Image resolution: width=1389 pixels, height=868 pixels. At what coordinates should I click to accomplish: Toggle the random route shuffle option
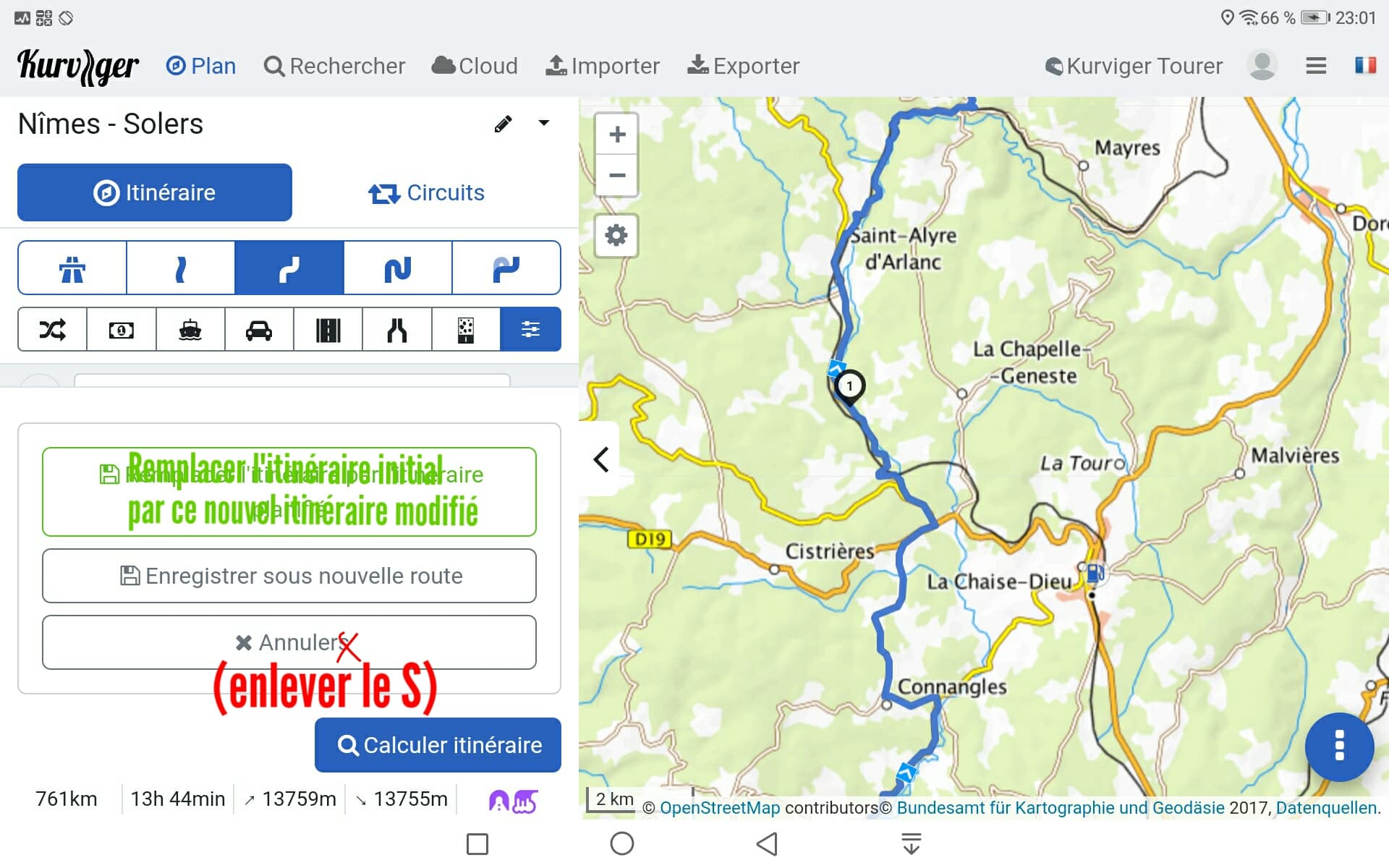(52, 330)
